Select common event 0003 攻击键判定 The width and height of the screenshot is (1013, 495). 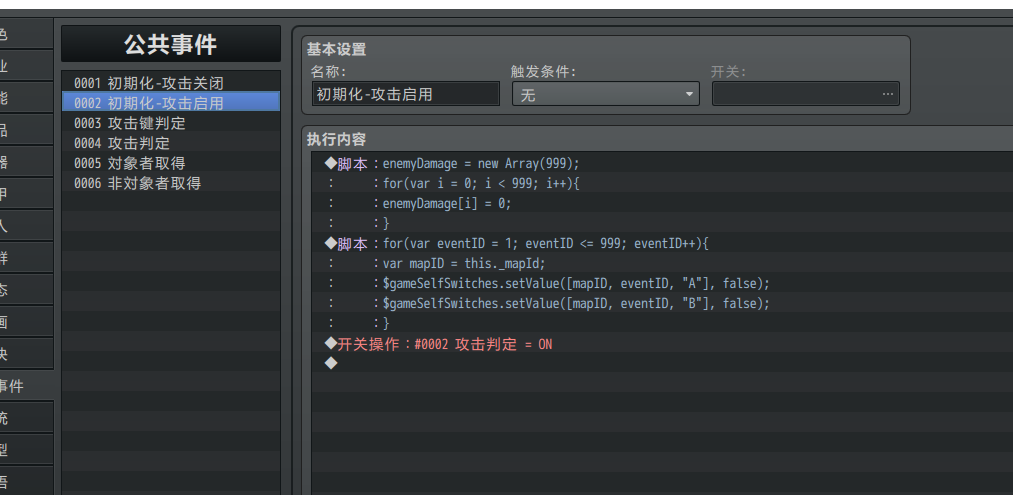click(x=171, y=123)
